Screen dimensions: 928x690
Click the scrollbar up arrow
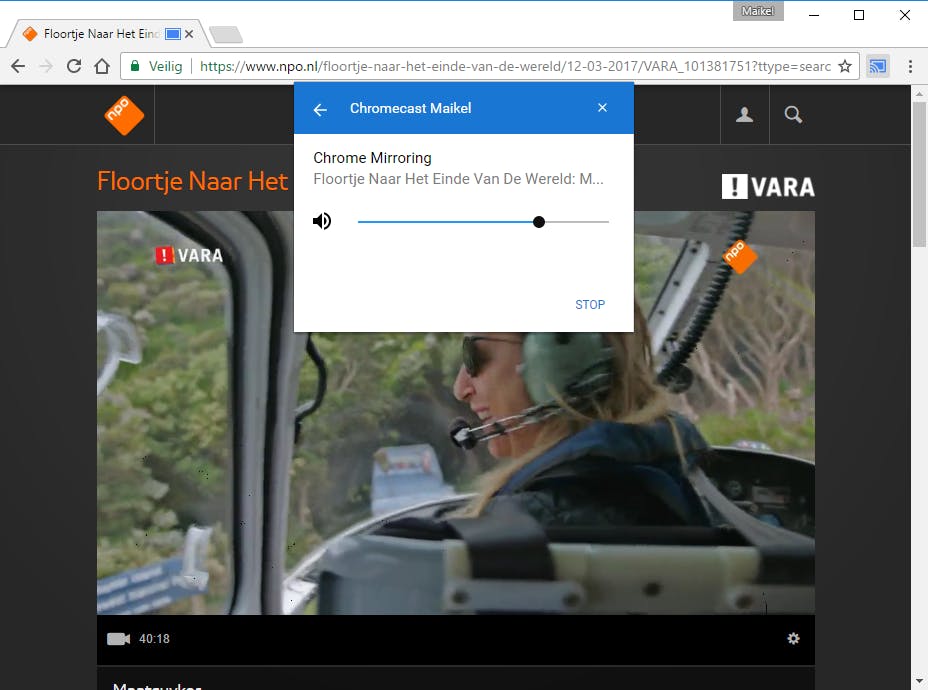[x=919, y=93]
